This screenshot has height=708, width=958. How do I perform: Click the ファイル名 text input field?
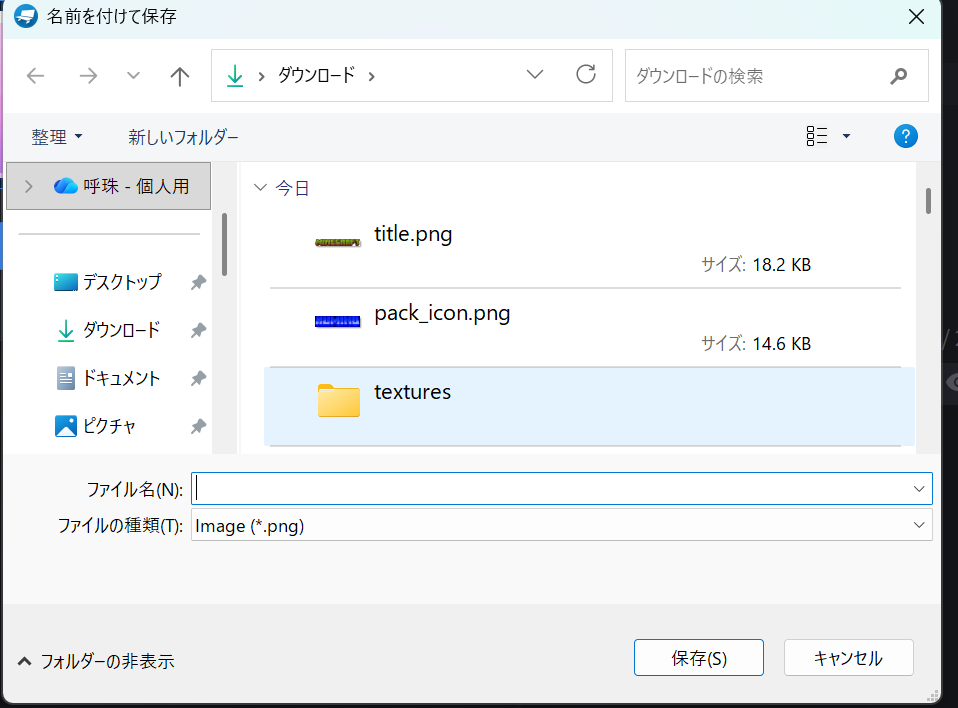coord(550,488)
